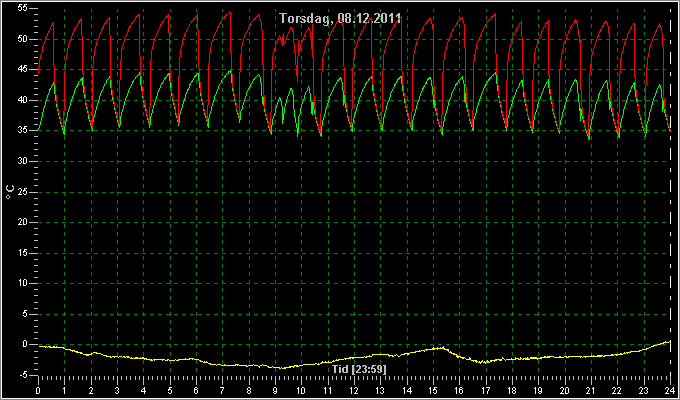Viewport: 680px width, 400px height.
Task: Click the chart title Torsdag, 08.12.2011
Action: pos(340,19)
